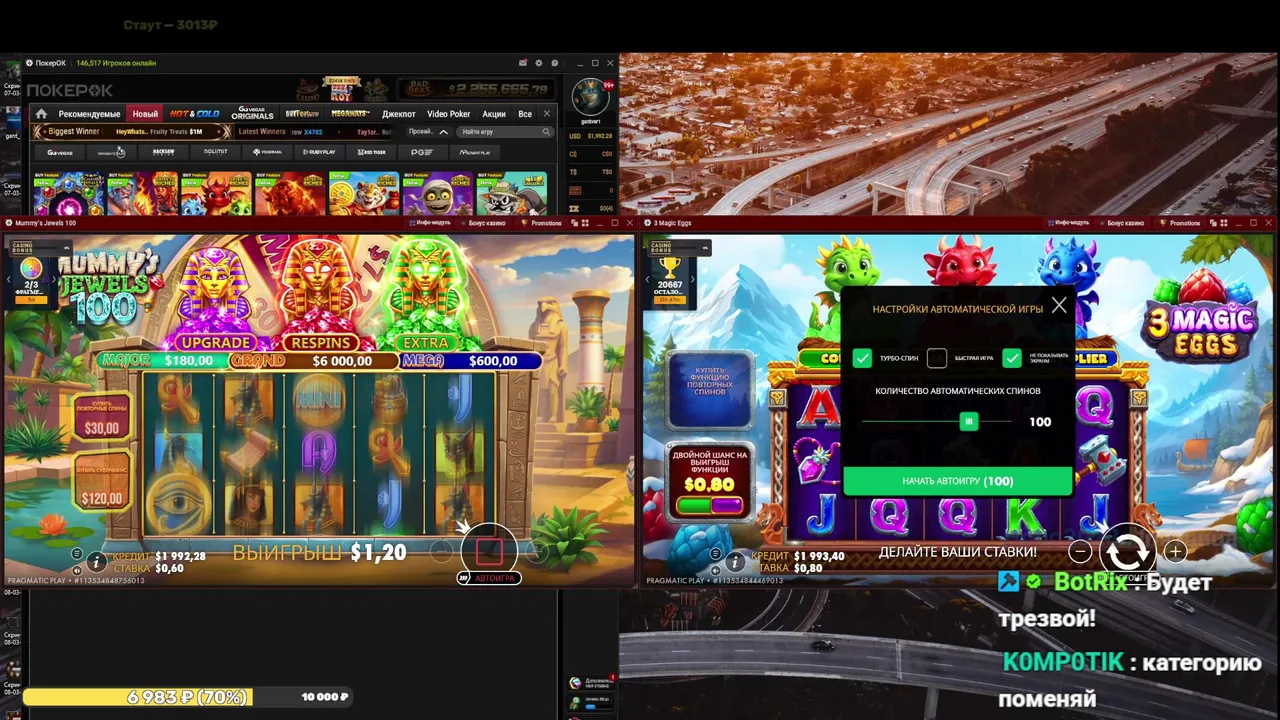This screenshot has height=720, width=1280.
Task: Adjust the automatic spins count slider handle
Action: tap(968, 422)
